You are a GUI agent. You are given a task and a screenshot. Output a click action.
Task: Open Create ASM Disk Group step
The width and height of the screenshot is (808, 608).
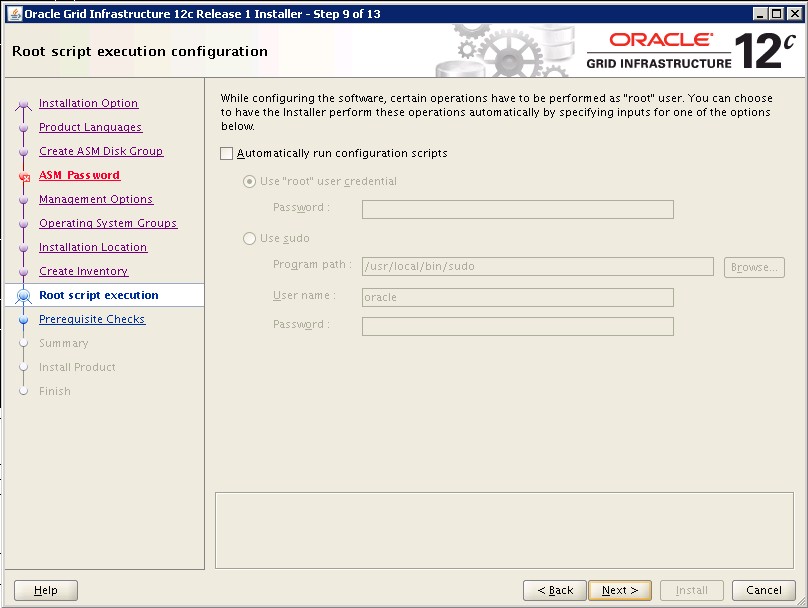(101, 151)
